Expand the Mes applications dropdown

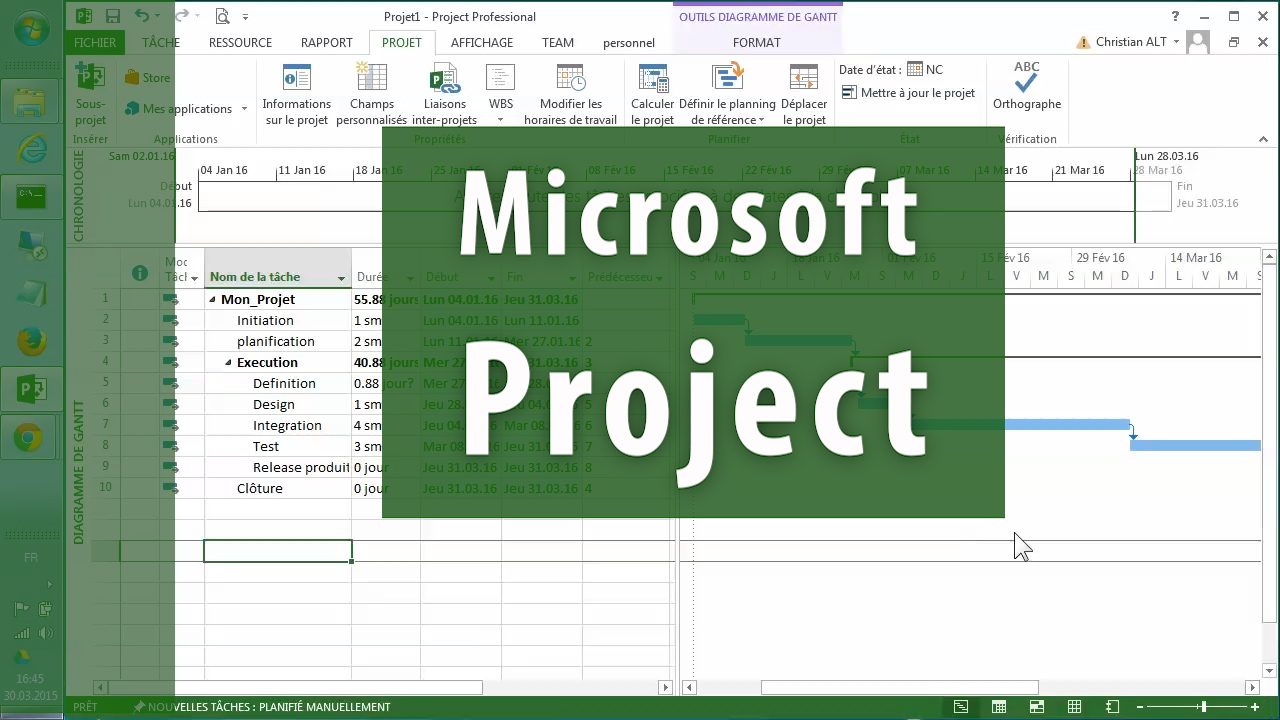(244, 109)
